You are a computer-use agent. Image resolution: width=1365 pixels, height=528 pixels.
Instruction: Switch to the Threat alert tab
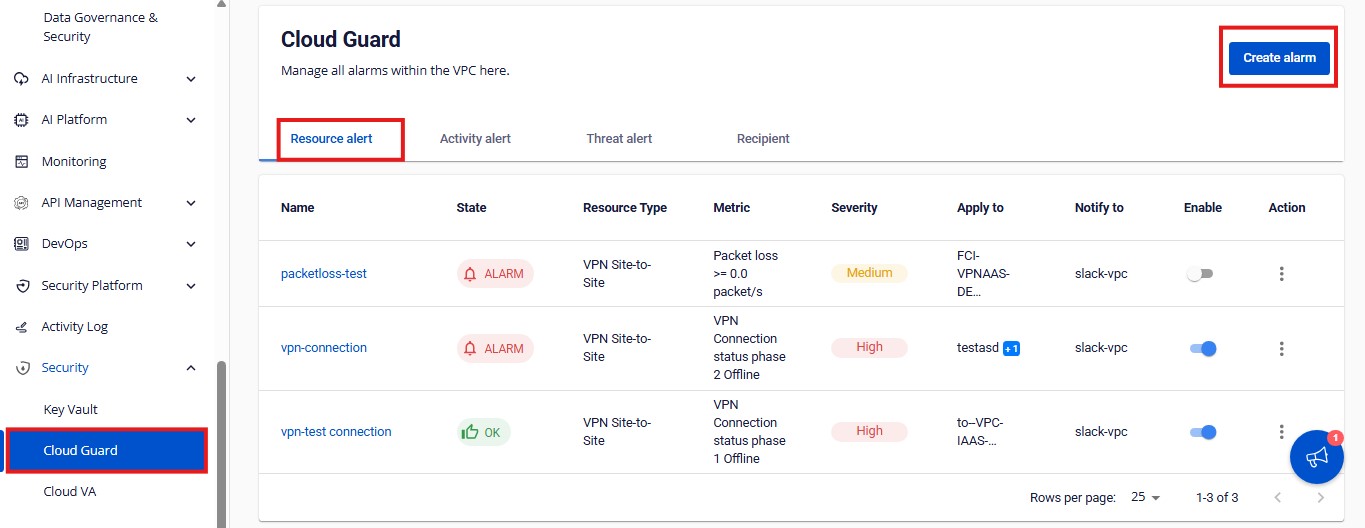pyautogui.click(x=619, y=139)
